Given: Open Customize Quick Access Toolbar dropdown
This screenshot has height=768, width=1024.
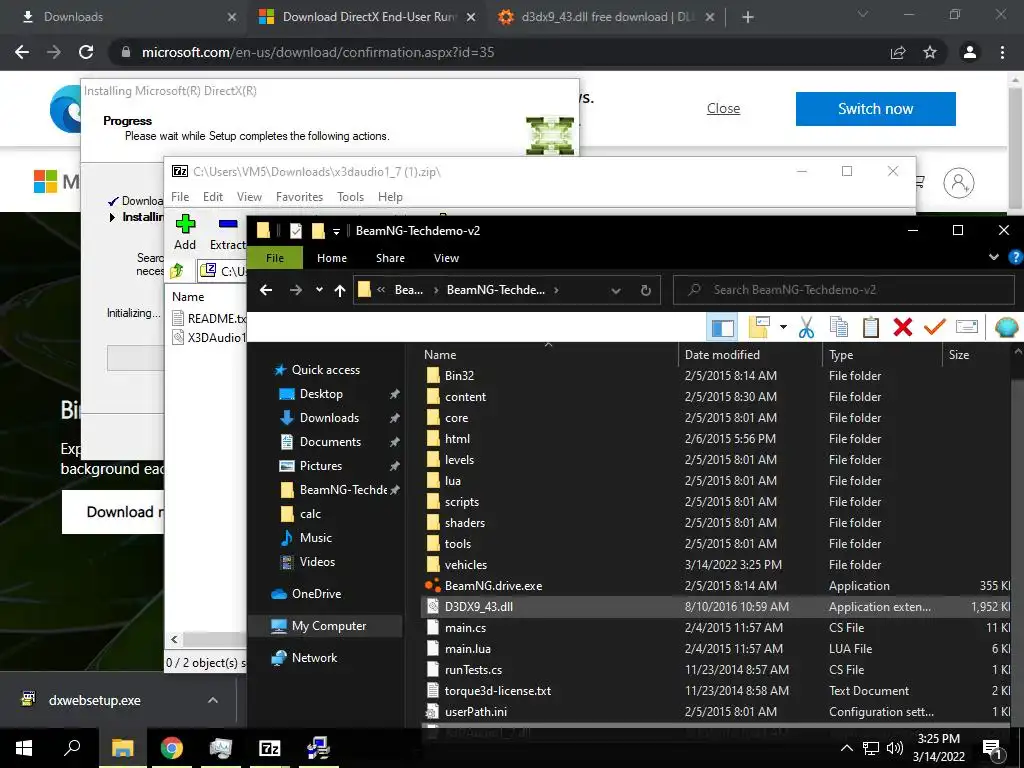Looking at the screenshot, I should [336, 231].
